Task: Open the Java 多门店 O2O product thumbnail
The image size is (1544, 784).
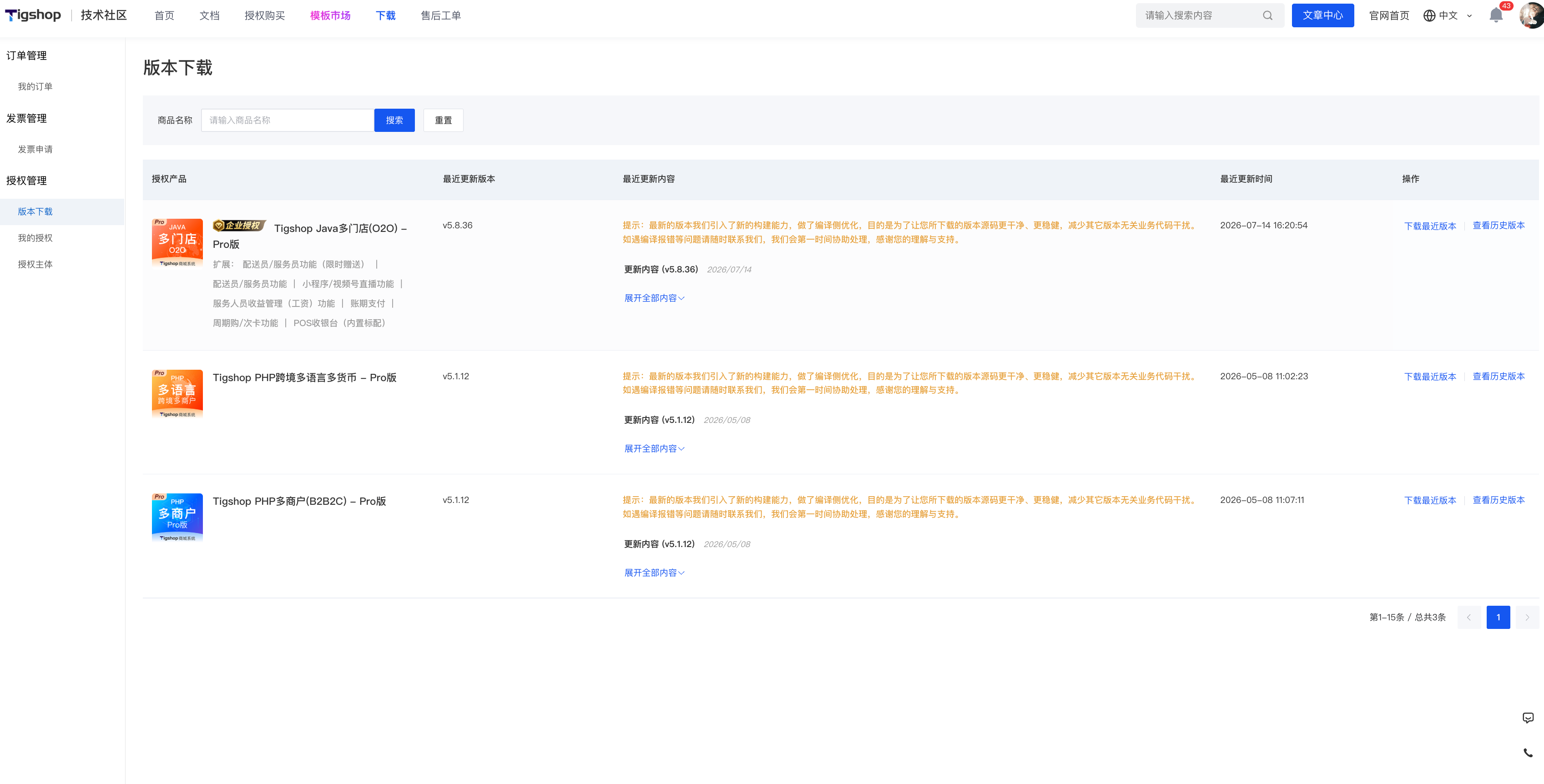Action: [177, 243]
